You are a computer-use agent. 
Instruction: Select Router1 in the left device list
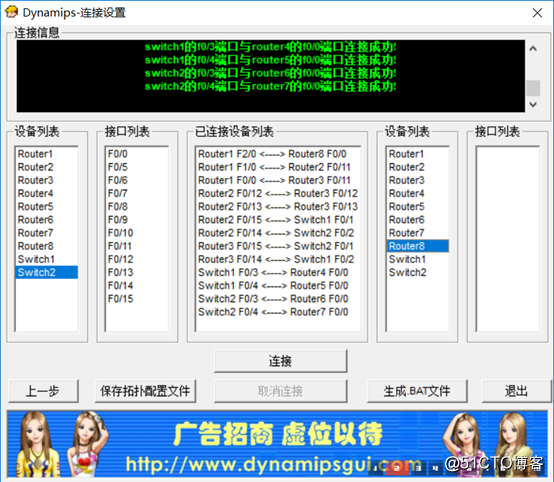[x=46, y=154]
